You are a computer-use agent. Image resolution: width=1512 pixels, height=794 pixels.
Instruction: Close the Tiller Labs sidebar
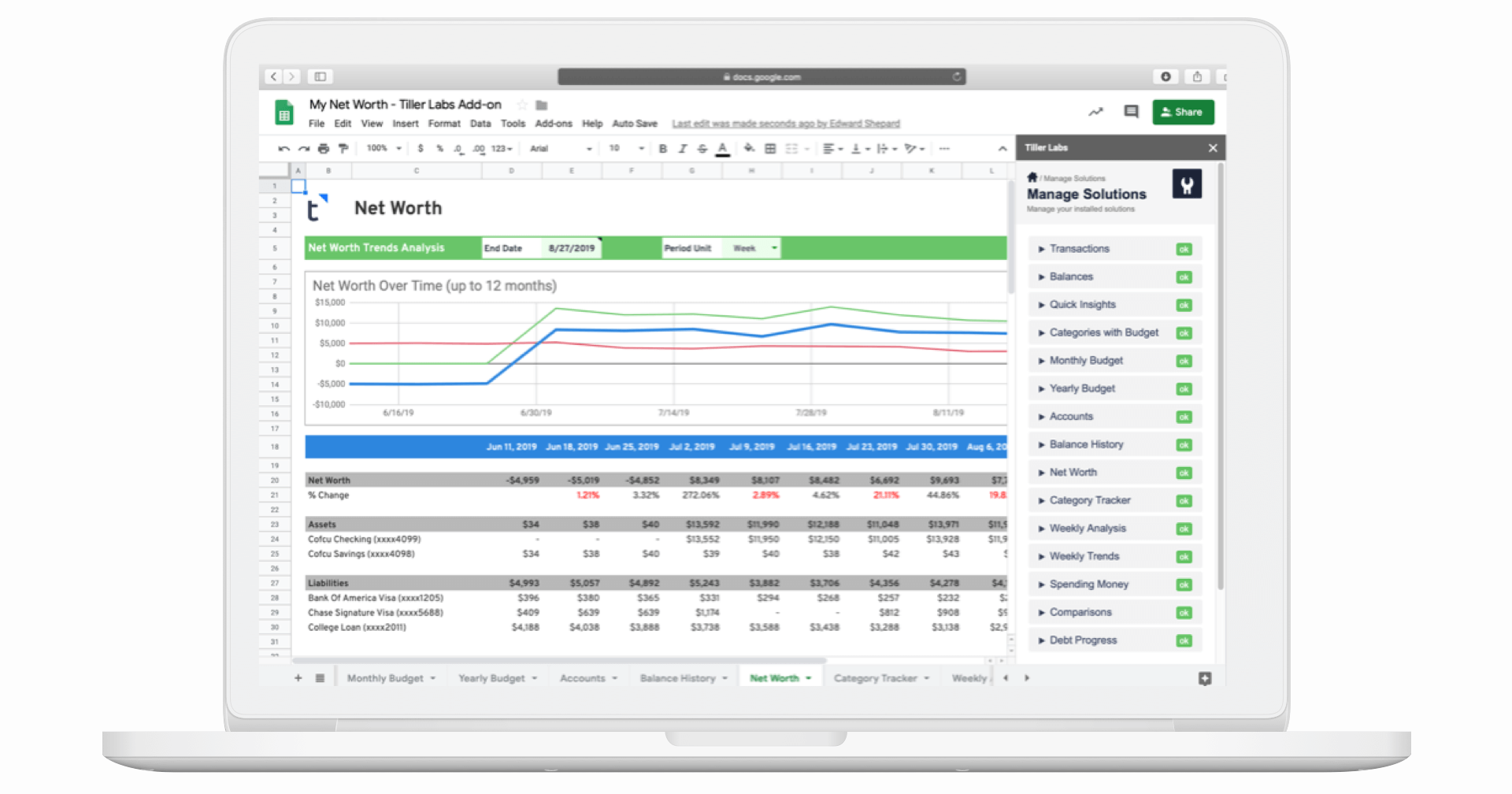pos(1213,147)
